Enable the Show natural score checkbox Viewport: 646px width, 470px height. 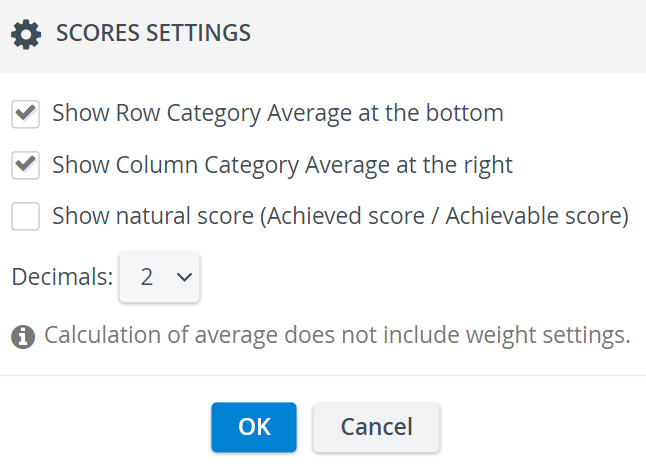coord(26,216)
